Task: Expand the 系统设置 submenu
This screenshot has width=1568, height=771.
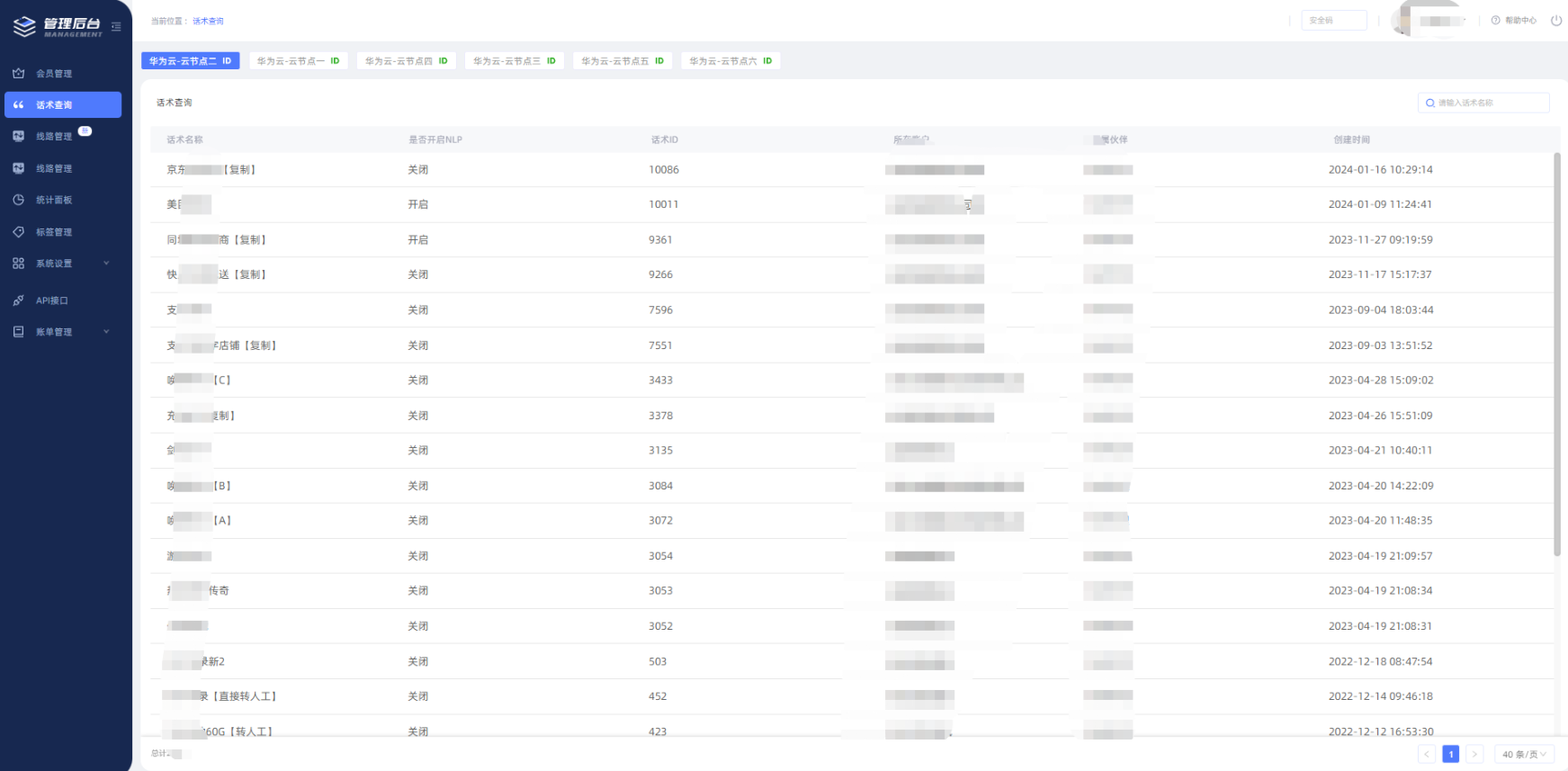Action: (106, 264)
